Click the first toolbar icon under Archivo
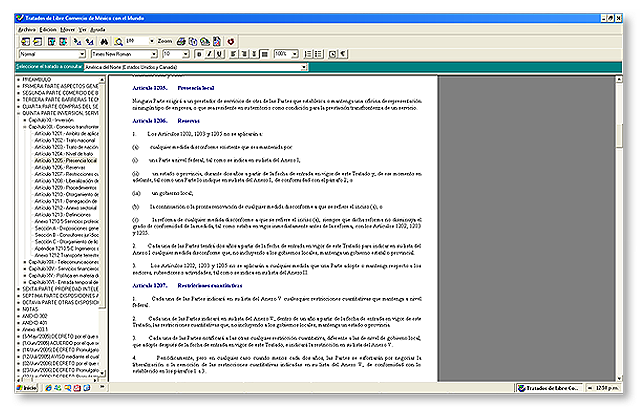Image resolution: width=640 pixels, height=413 pixels. click(25, 42)
